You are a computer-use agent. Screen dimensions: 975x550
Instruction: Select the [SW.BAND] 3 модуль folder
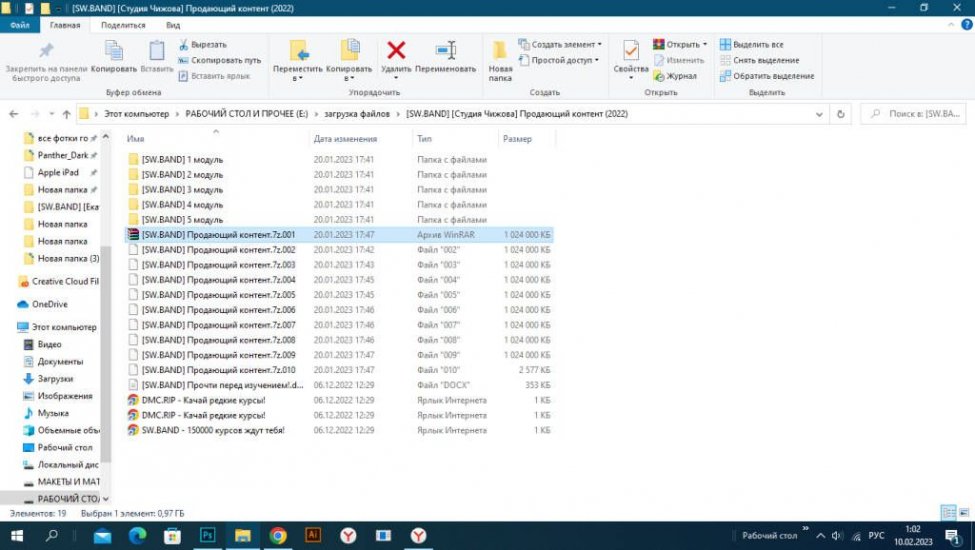coord(182,189)
